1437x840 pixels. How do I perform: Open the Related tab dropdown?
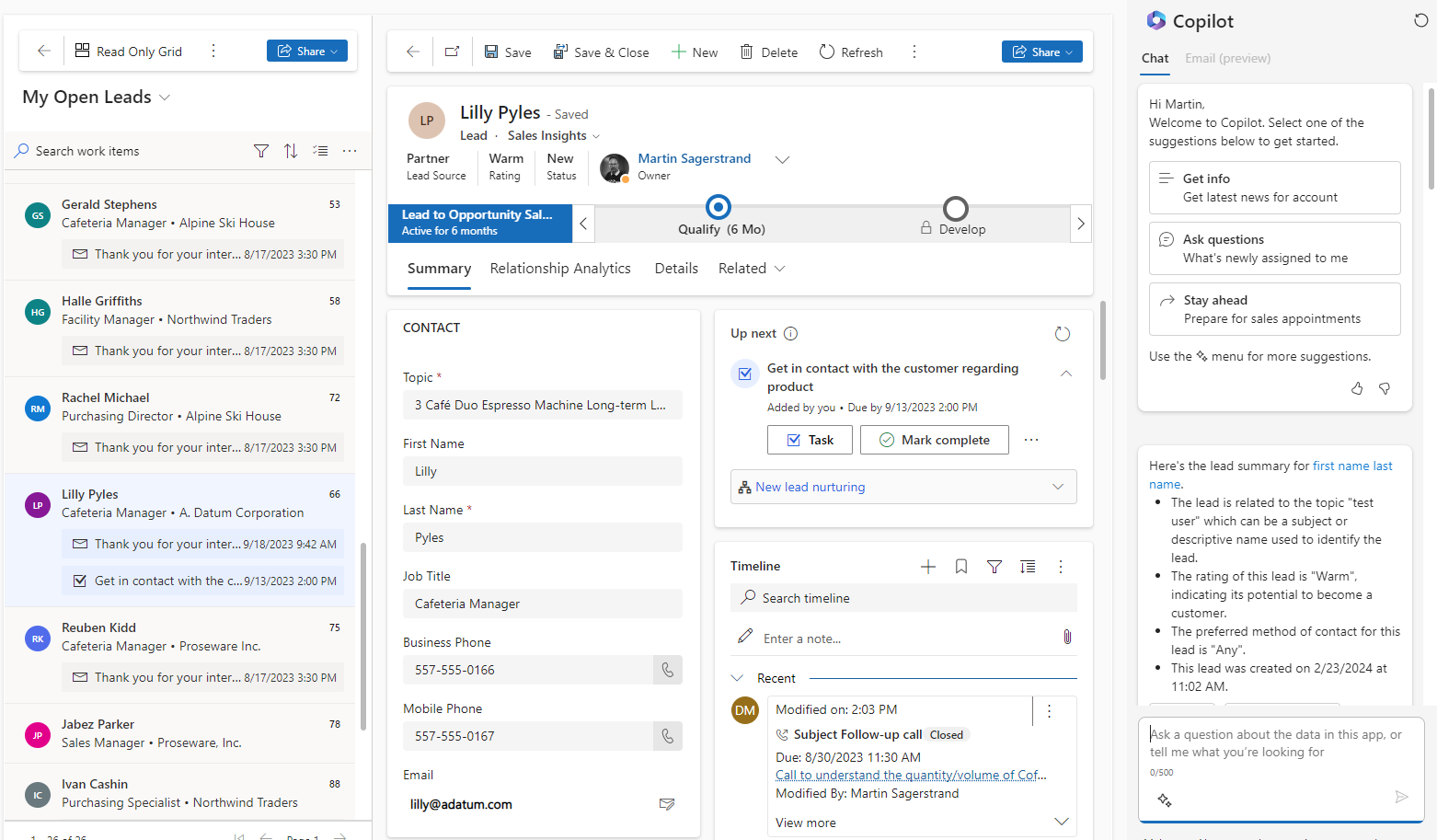click(x=752, y=269)
